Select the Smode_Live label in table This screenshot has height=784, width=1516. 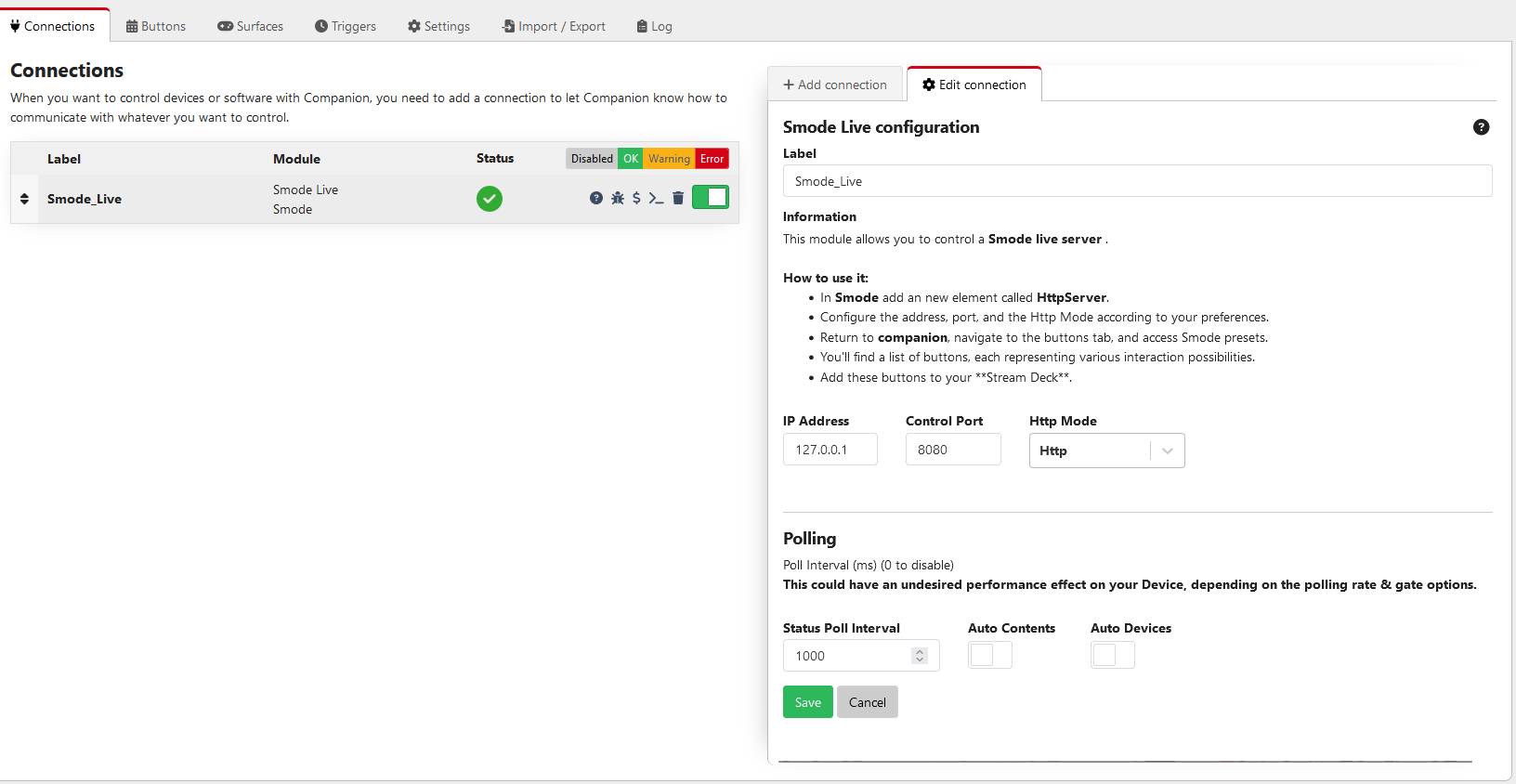tap(85, 199)
